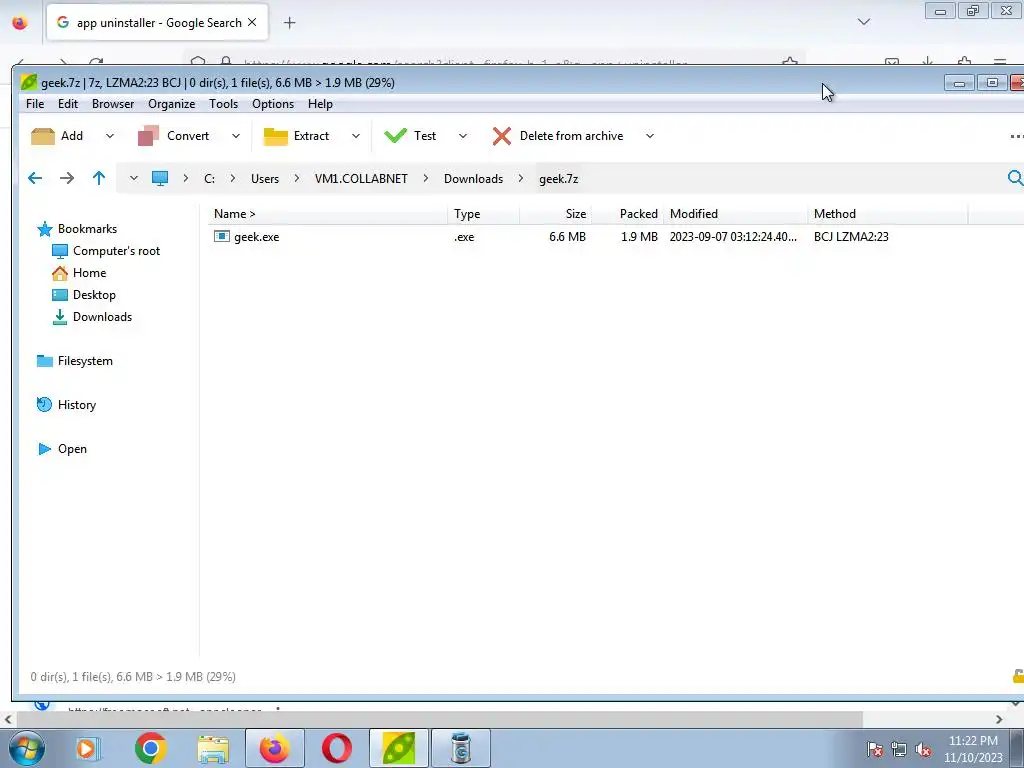The width and height of the screenshot is (1024, 768).
Task: Navigate back with left arrow
Action: 35,178
